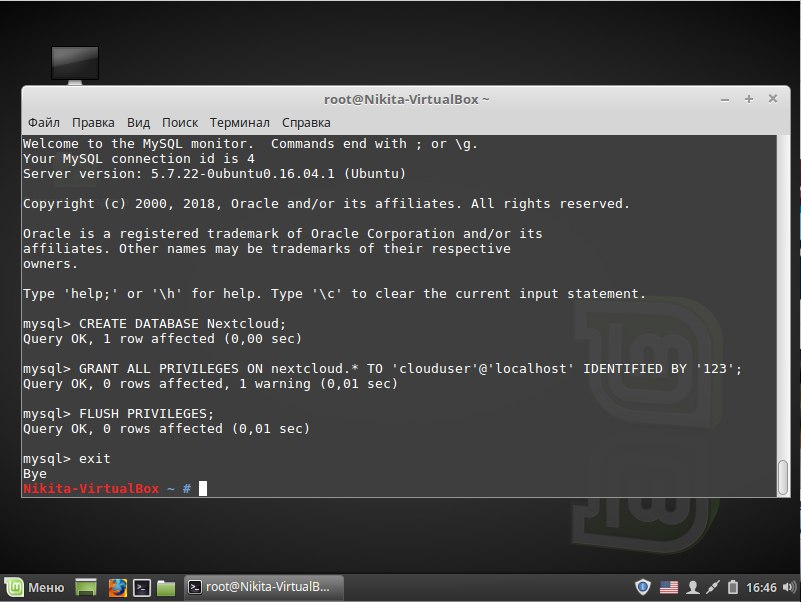Viewport: 801px width, 602px height.
Task: Click the terminal title root@Nikita-VirtualBox
Action: (407, 99)
